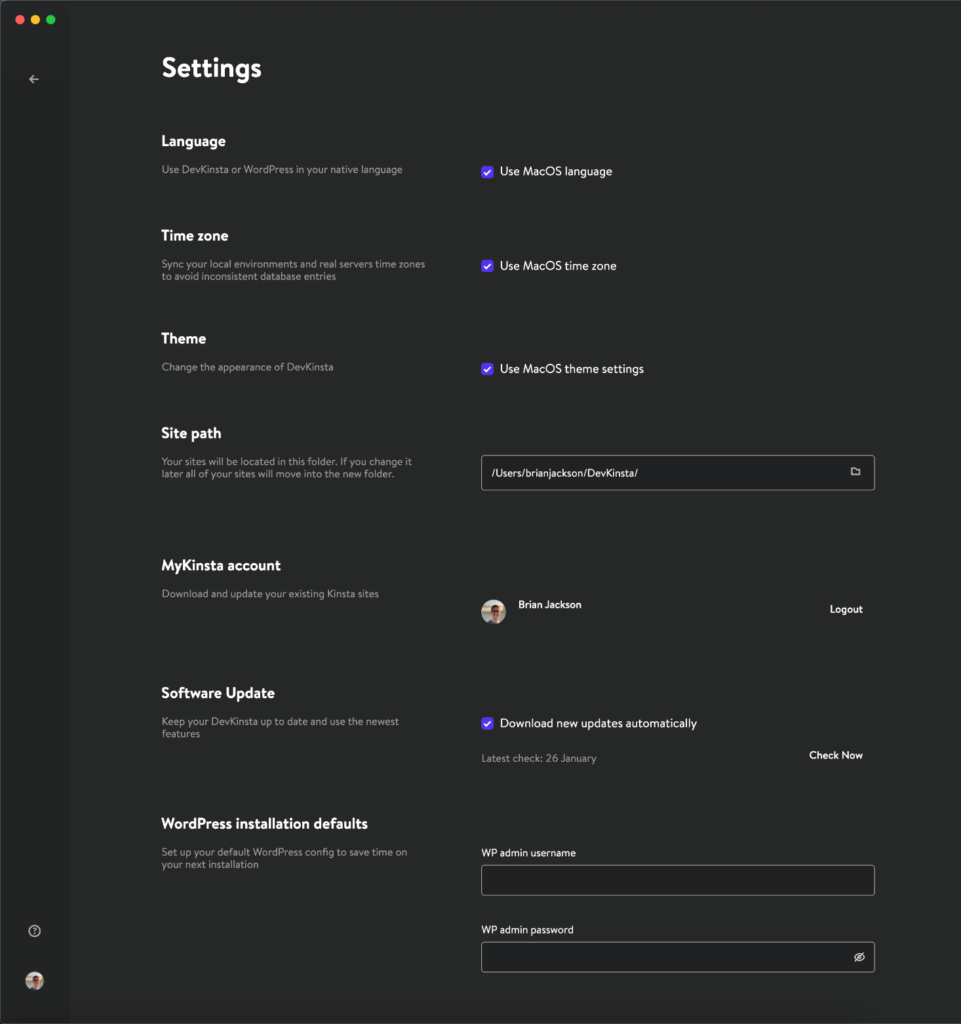Browse folders with the Site path folder icon

[x=855, y=472]
